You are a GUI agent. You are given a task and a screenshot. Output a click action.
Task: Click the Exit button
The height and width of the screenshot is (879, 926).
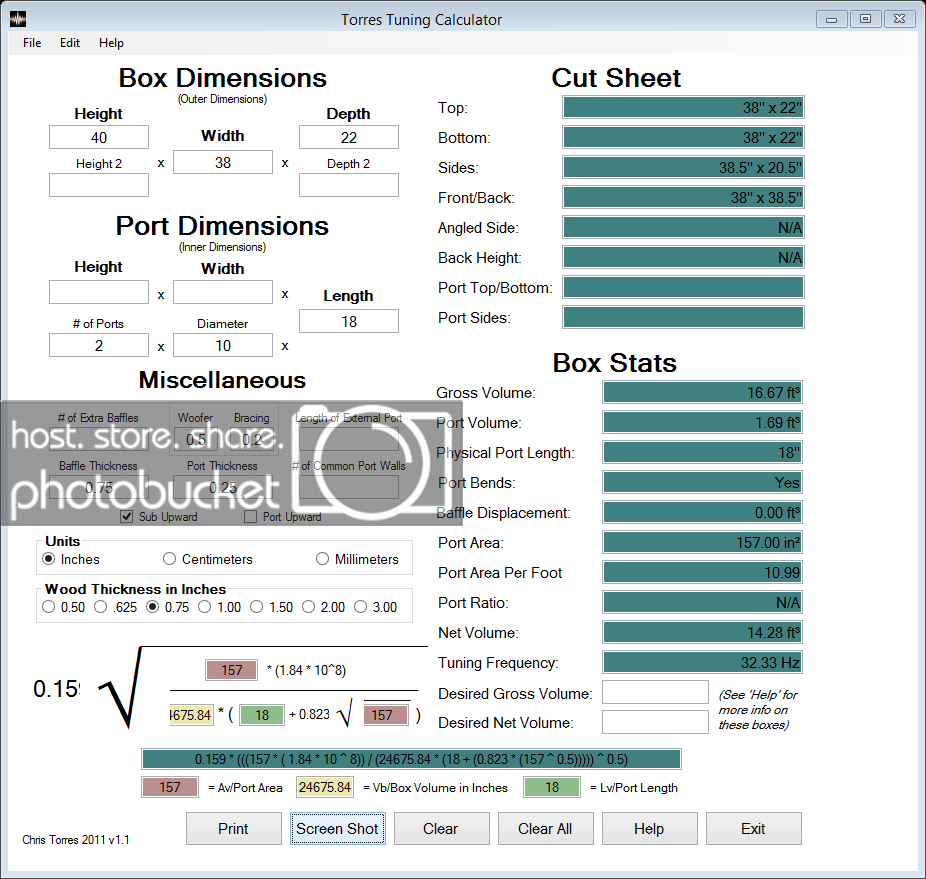pyautogui.click(x=754, y=829)
